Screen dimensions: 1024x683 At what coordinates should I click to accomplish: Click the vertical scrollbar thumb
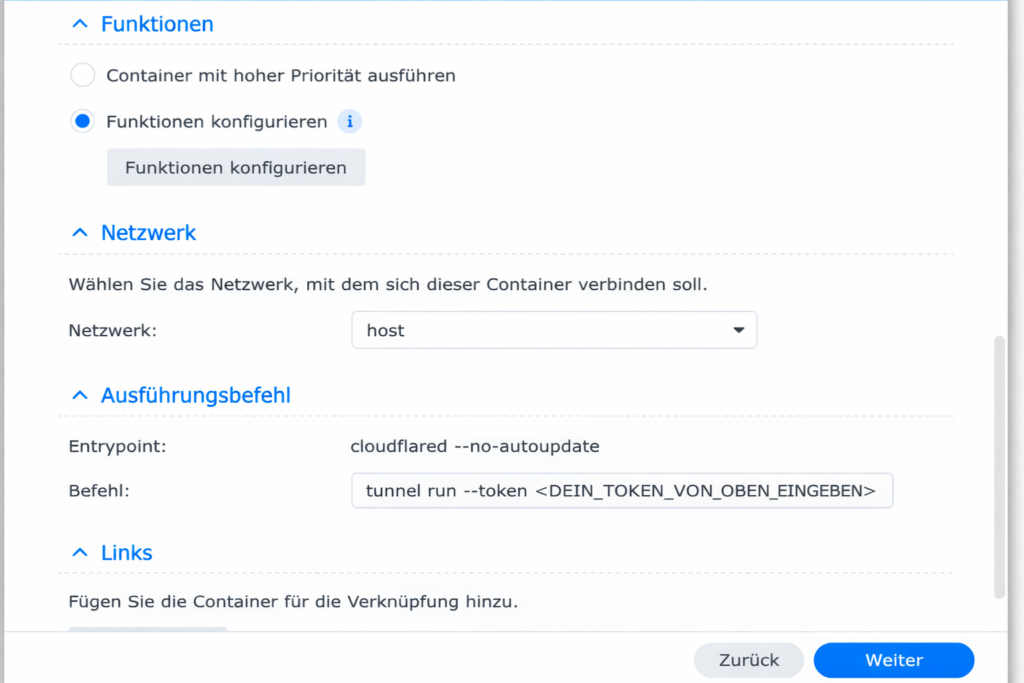[x=999, y=465]
